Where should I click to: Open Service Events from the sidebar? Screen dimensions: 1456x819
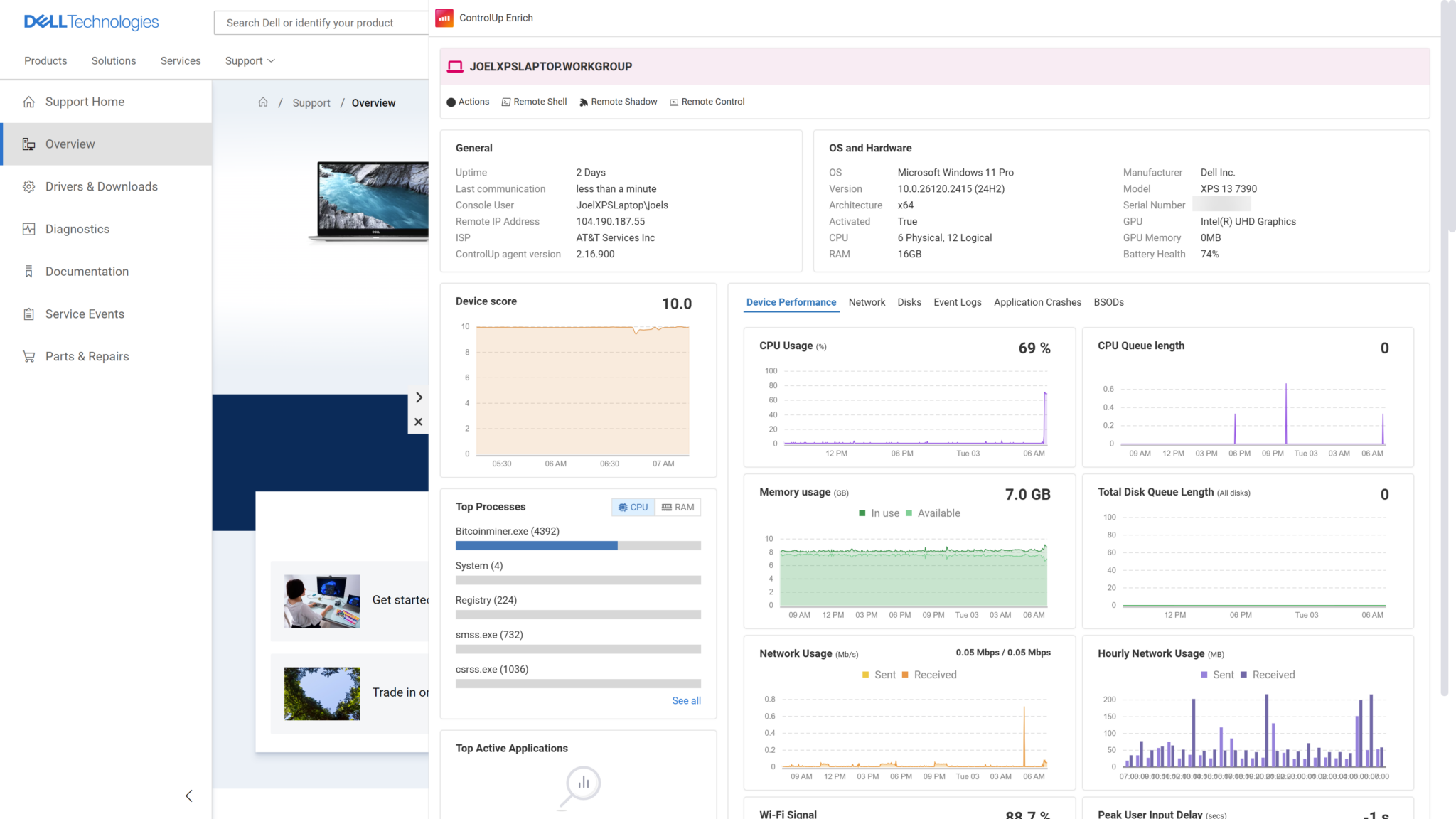84,314
